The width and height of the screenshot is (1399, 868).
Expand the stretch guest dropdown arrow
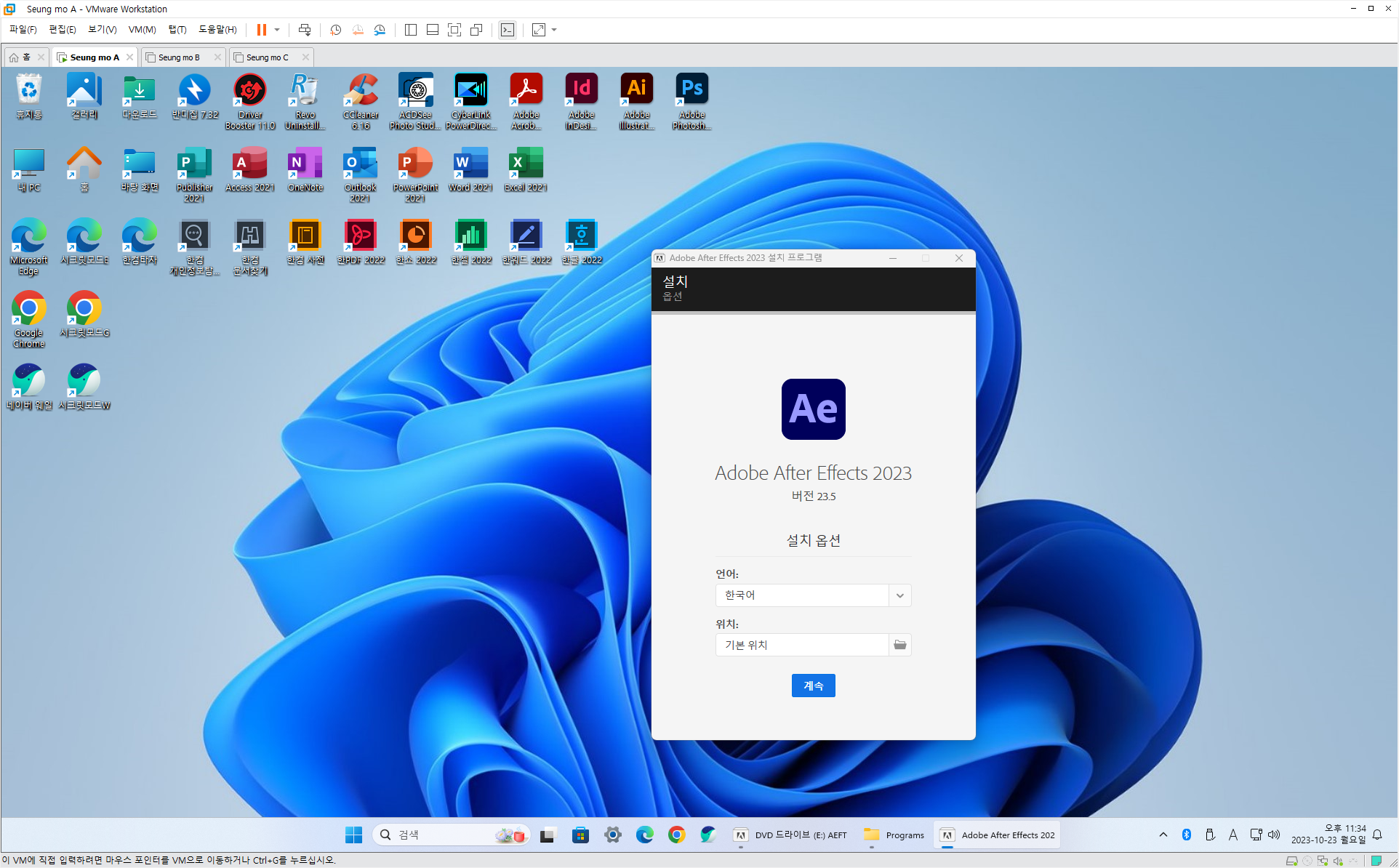(x=554, y=30)
